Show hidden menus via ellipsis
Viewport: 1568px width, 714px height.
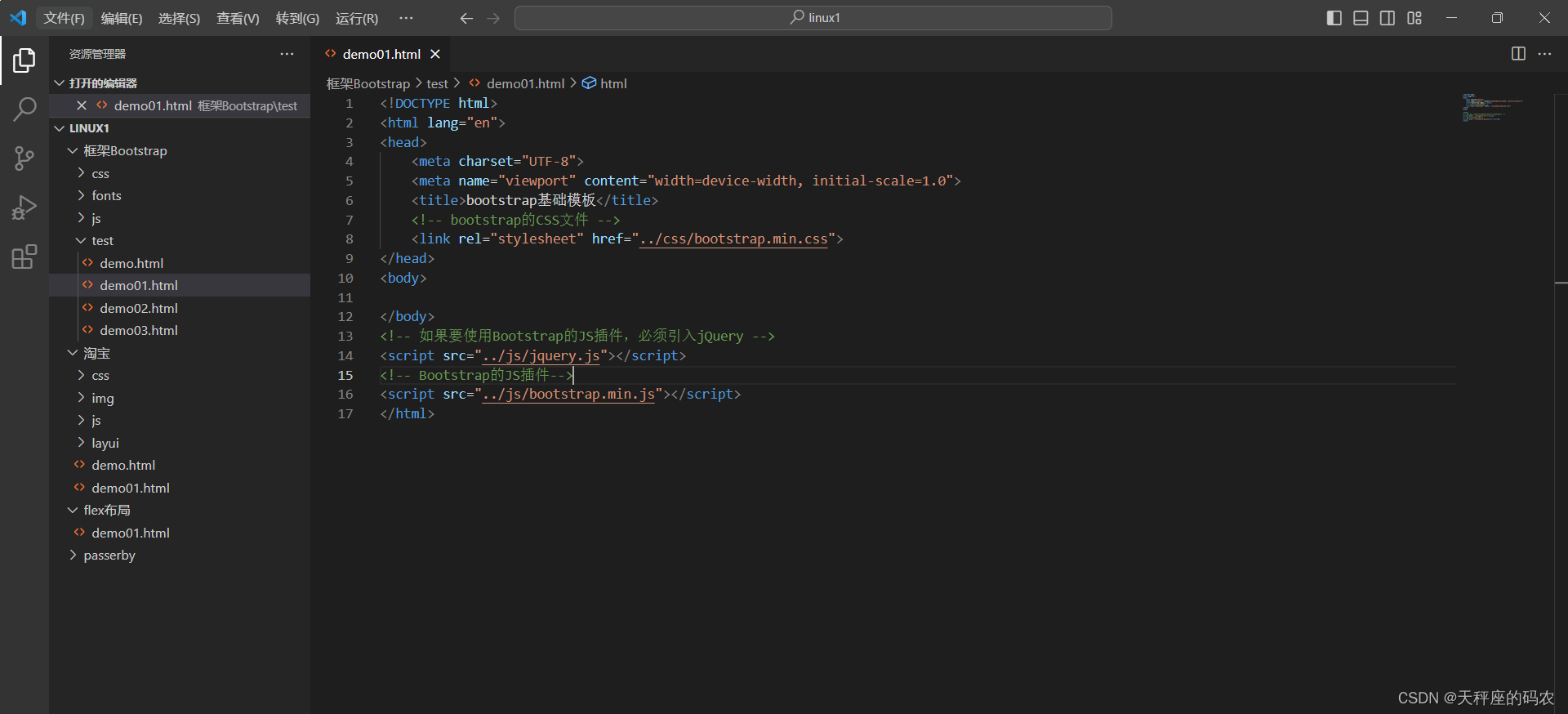coord(406,18)
